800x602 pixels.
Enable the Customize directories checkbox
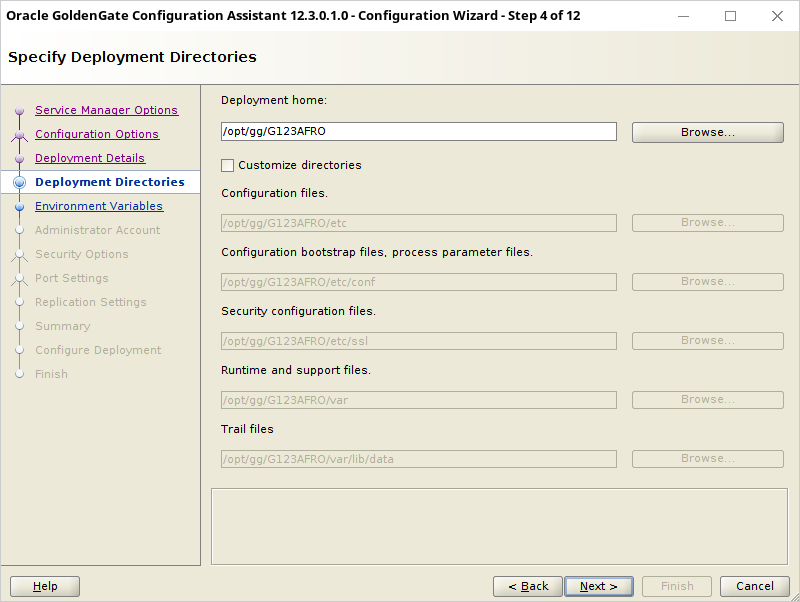coord(228,165)
